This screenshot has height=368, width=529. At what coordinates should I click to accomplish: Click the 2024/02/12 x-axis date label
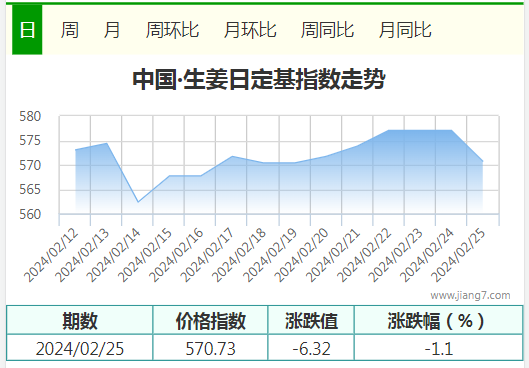(52, 255)
